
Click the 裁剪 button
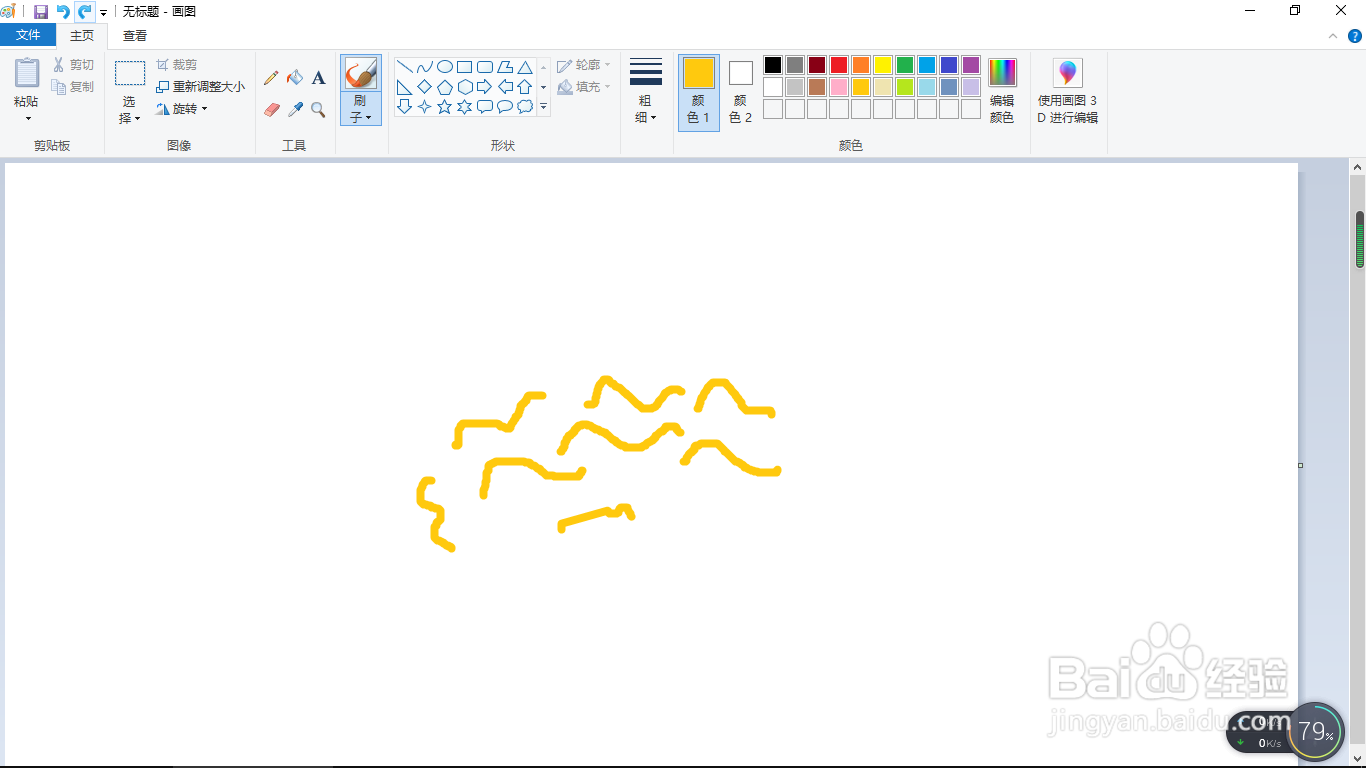point(177,65)
